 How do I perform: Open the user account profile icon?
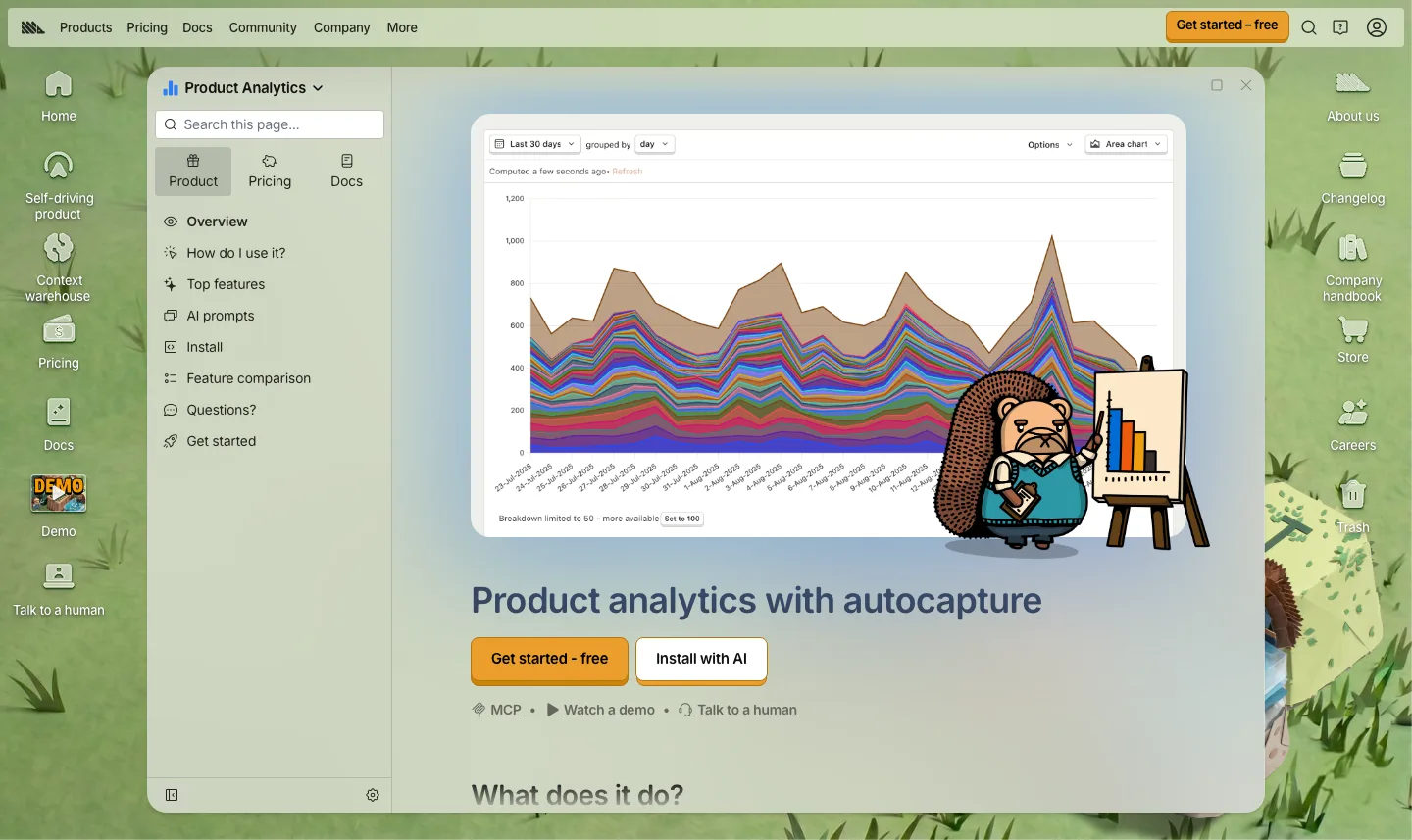1377,27
